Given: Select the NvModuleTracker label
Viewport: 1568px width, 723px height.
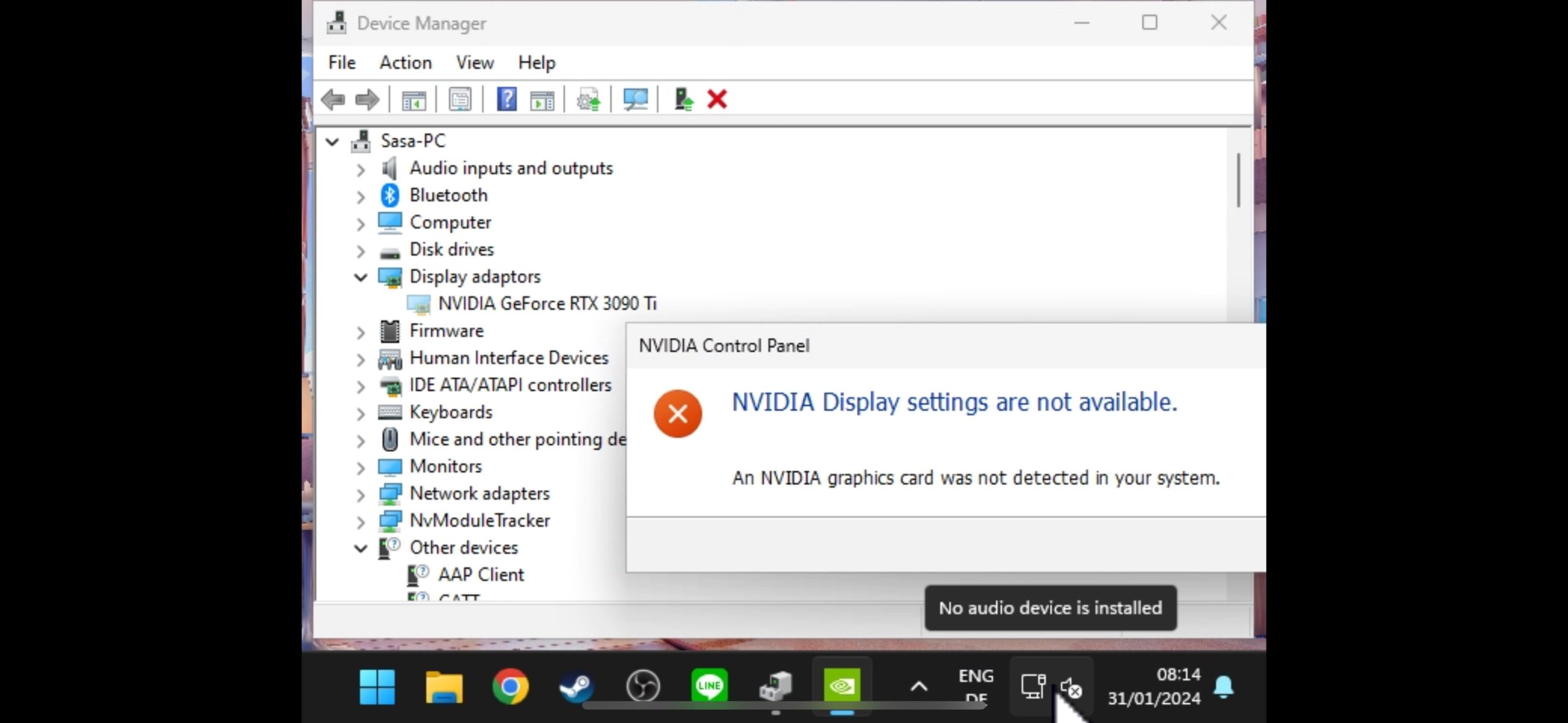Looking at the screenshot, I should pos(480,520).
